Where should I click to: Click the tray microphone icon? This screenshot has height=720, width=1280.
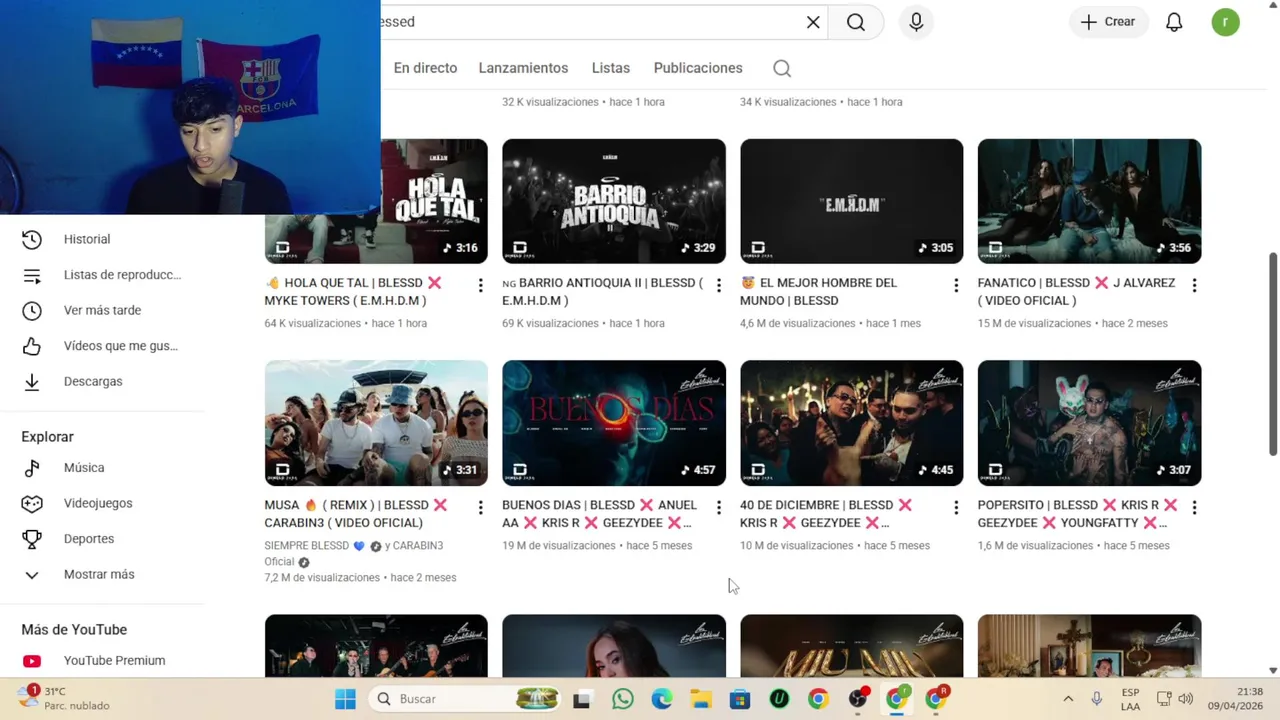[x=1096, y=699]
